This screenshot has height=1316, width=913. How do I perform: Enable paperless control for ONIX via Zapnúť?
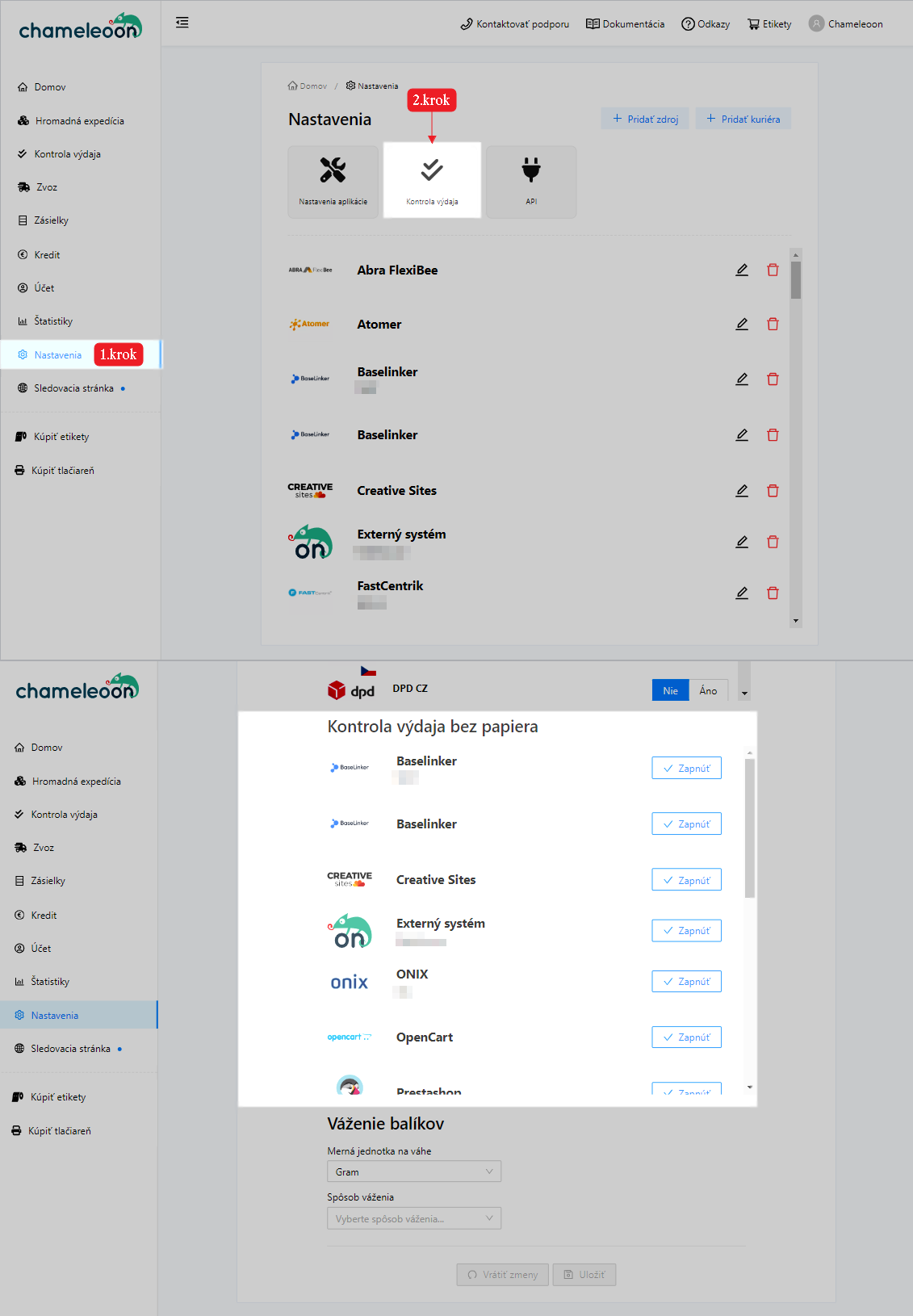click(686, 982)
